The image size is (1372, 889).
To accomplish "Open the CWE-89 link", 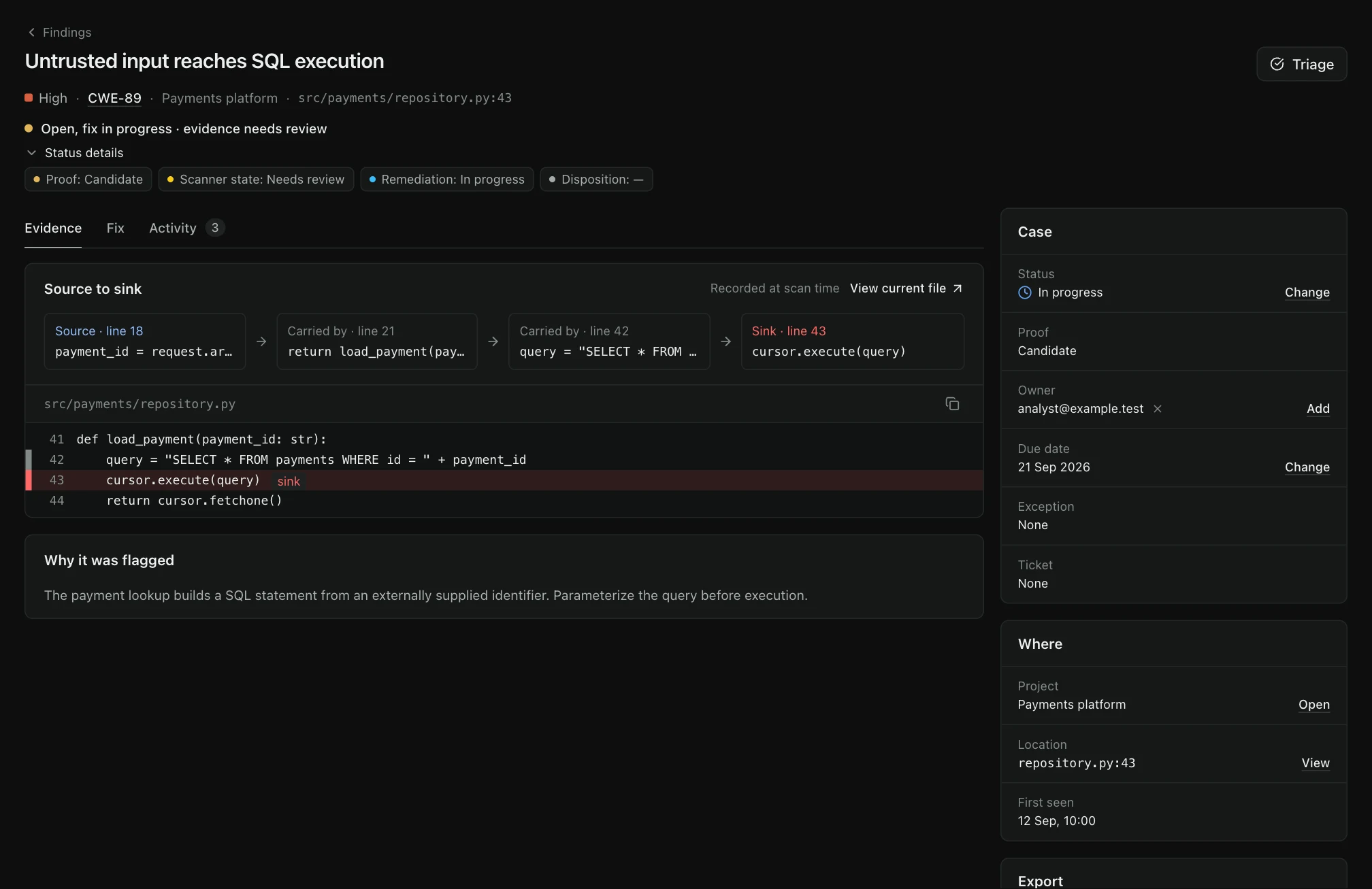I will coord(114,98).
